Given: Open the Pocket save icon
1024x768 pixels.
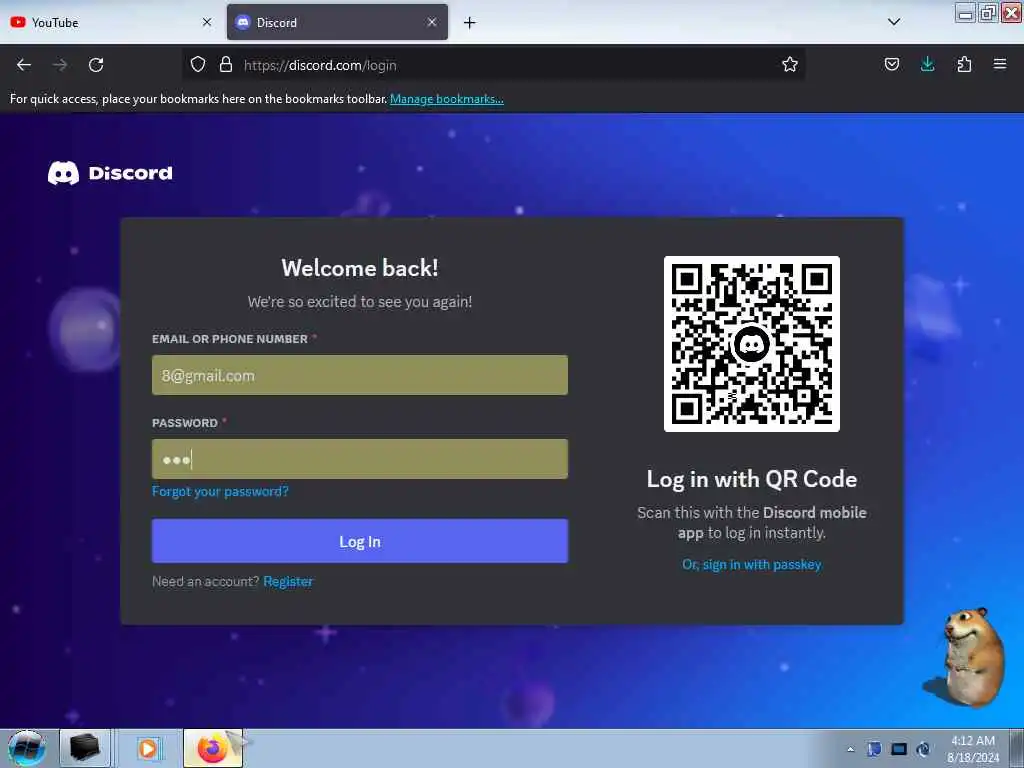Looking at the screenshot, I should 891,64.
